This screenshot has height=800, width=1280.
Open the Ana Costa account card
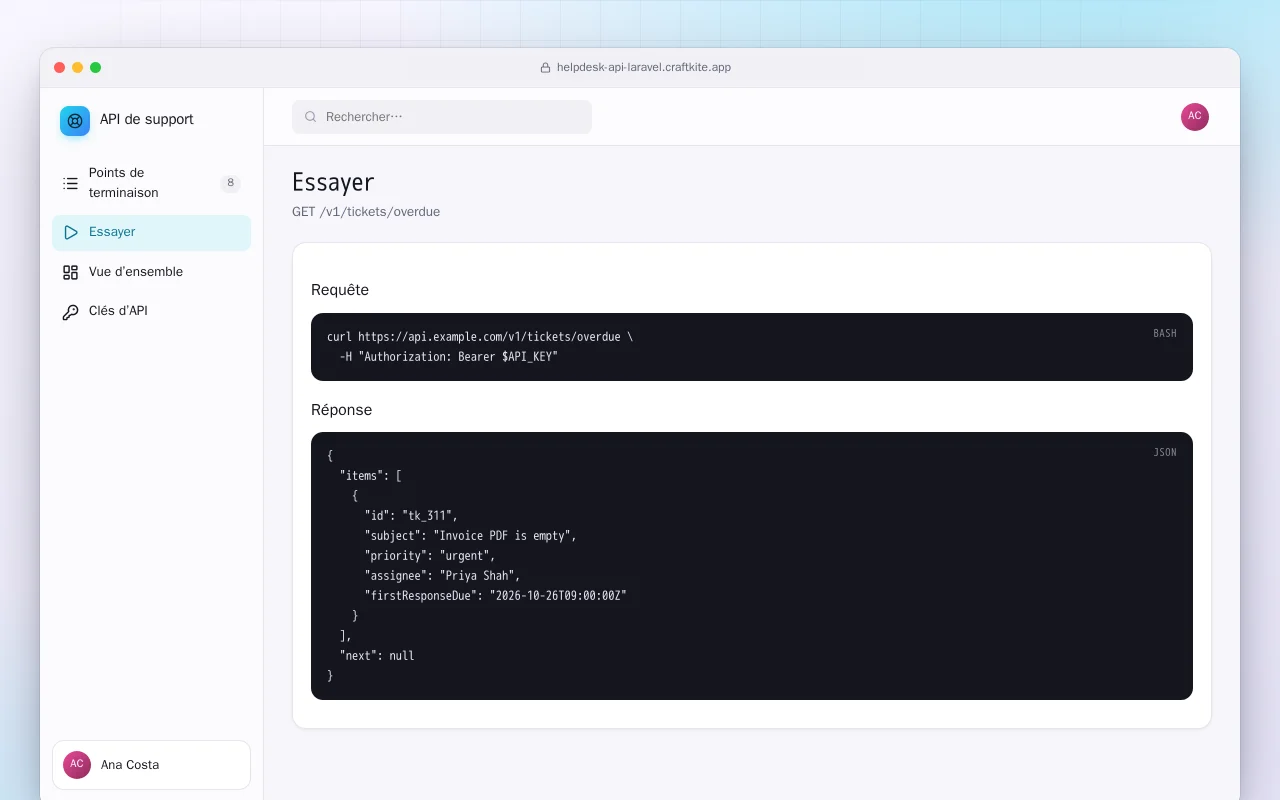(x=151, y=765)
